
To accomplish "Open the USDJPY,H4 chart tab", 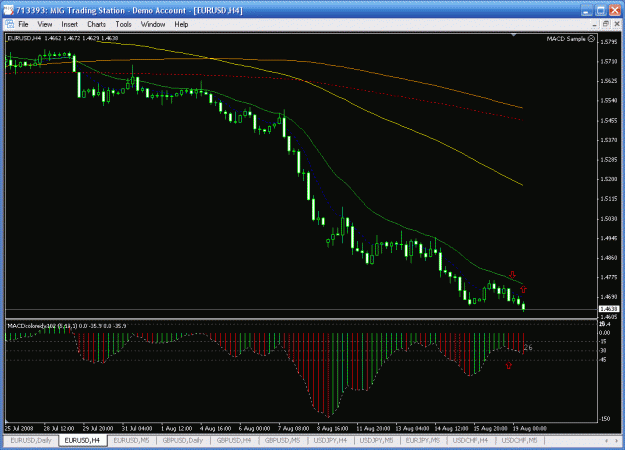I will coord(330,440).
